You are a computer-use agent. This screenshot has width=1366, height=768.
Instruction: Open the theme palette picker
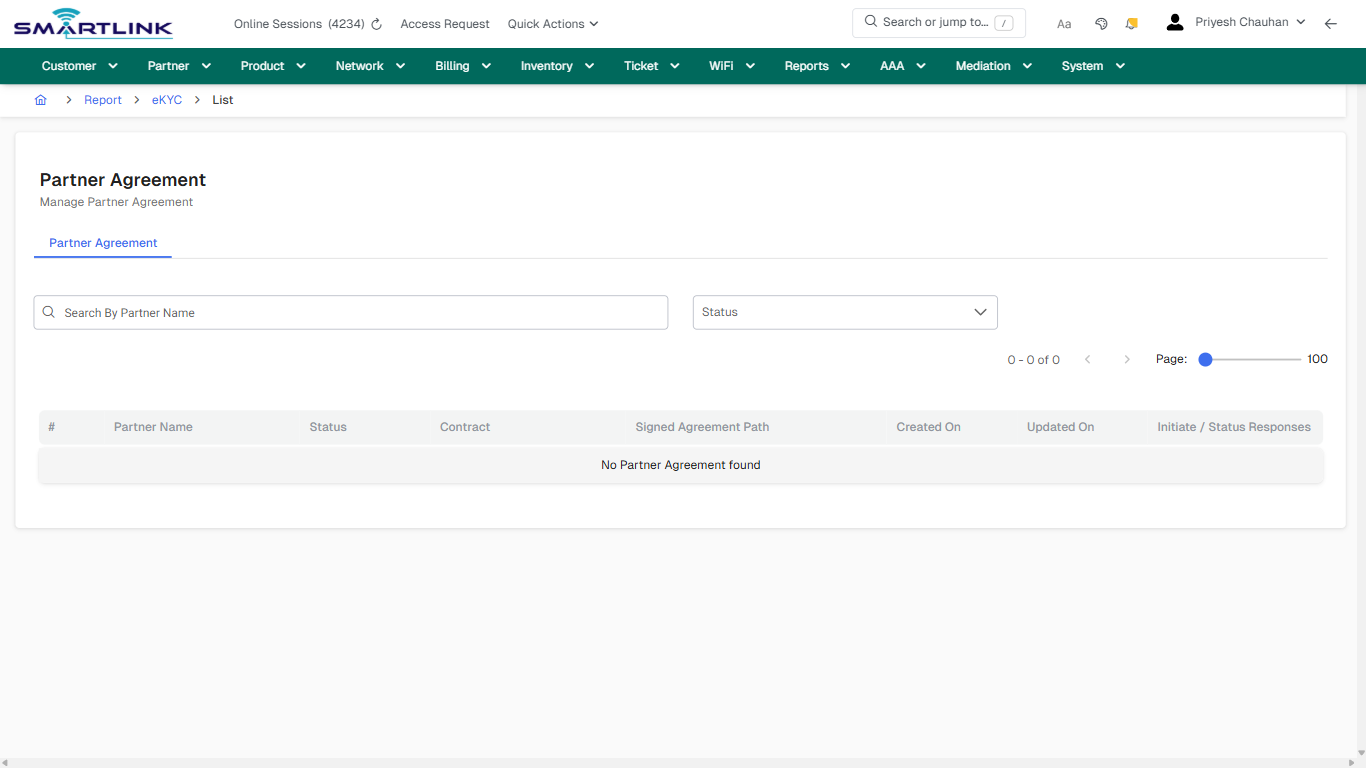(1101, 23)
